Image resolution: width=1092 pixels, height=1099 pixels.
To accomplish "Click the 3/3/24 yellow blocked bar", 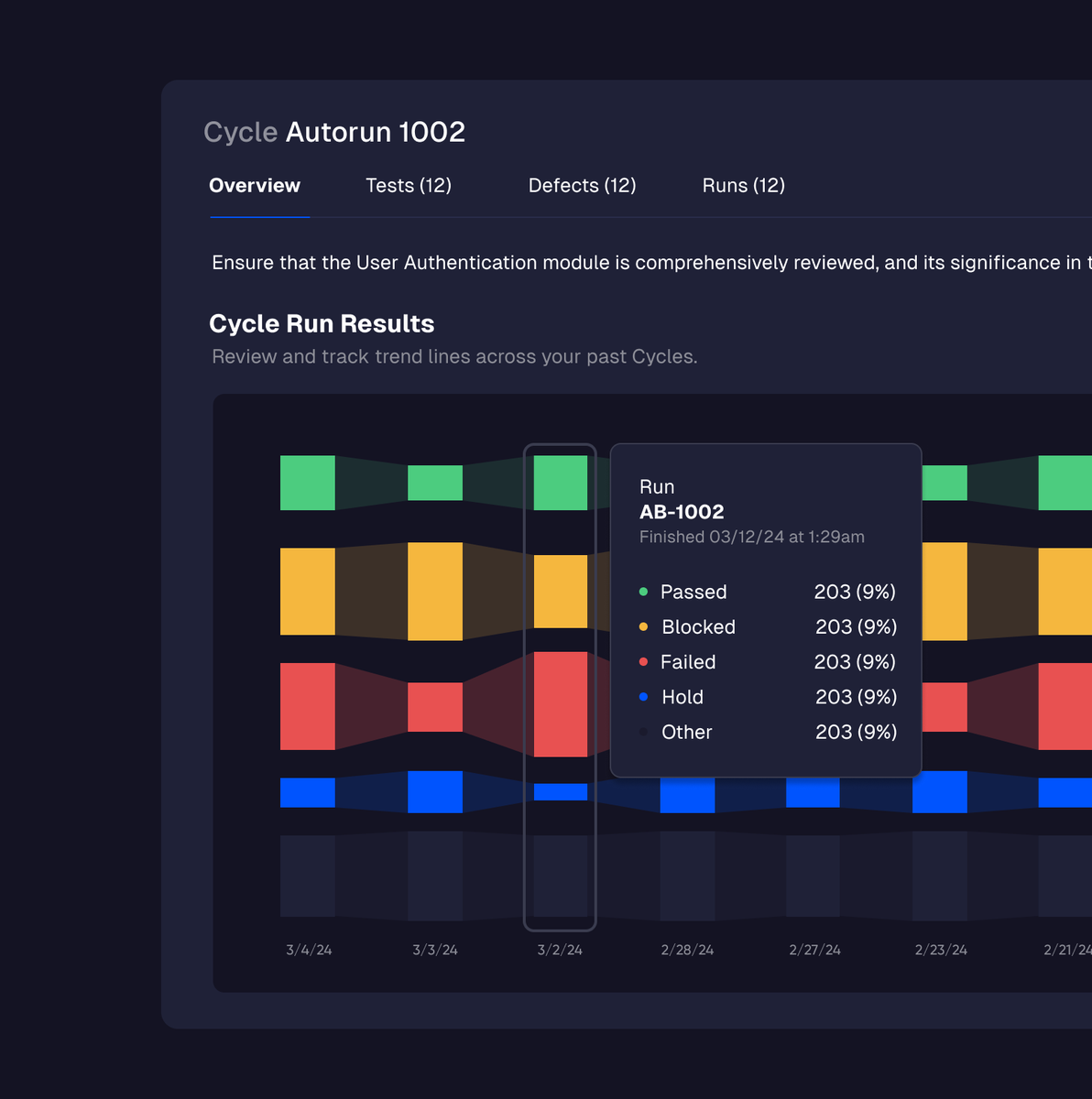I will click(x=435, y=592).
